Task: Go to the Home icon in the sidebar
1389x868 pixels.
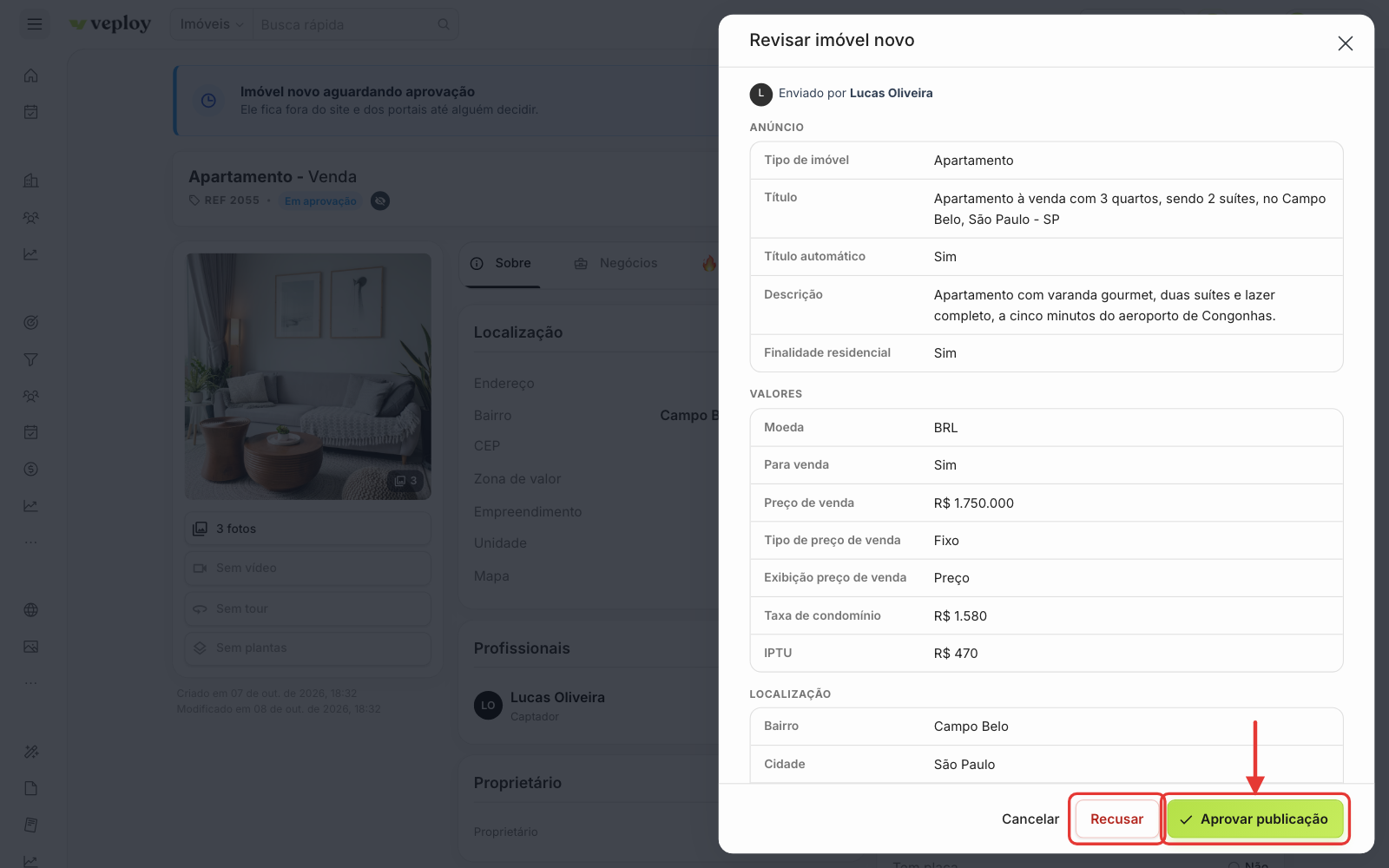Action: click(31, 76)
